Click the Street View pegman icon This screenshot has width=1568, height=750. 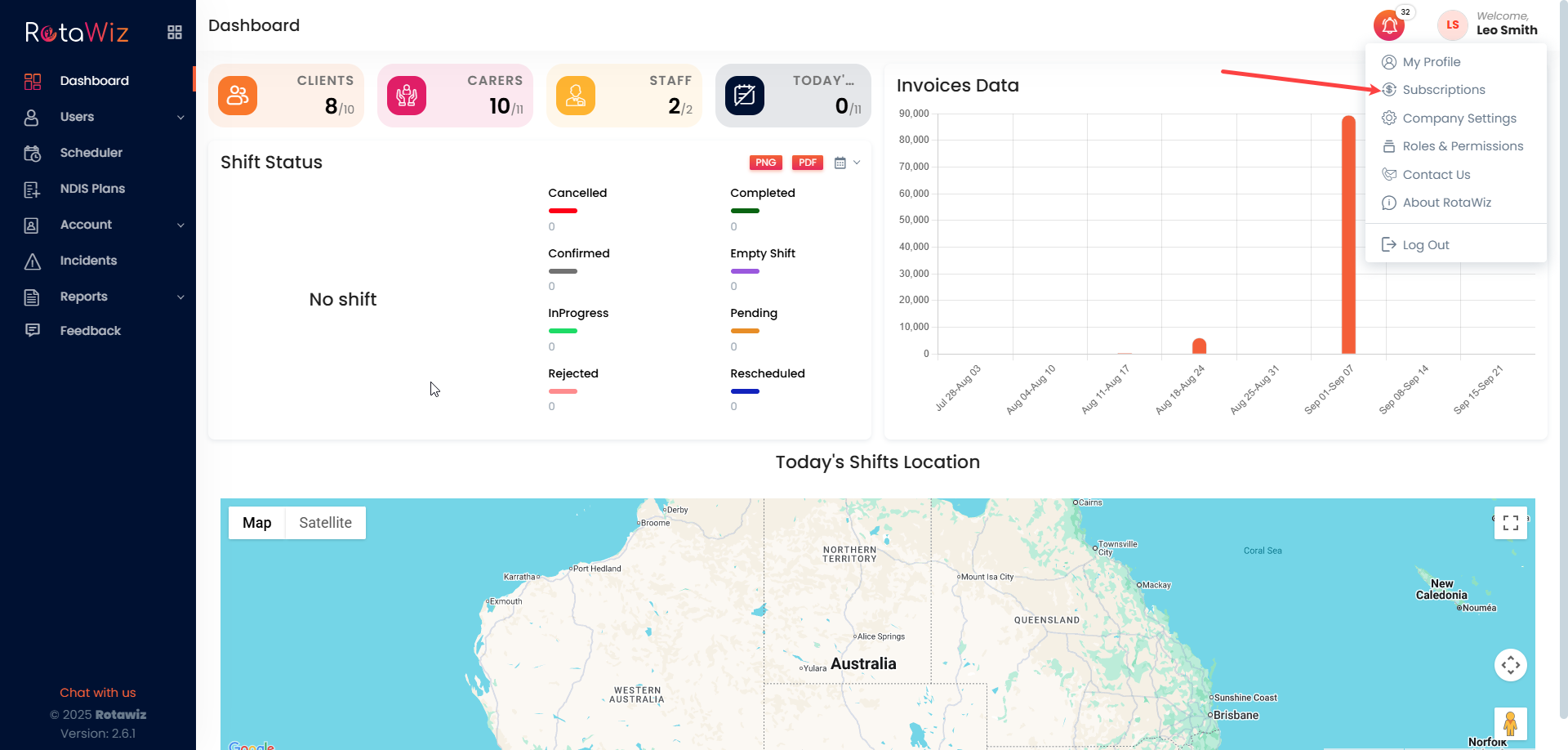click(x=1510, y=723)
